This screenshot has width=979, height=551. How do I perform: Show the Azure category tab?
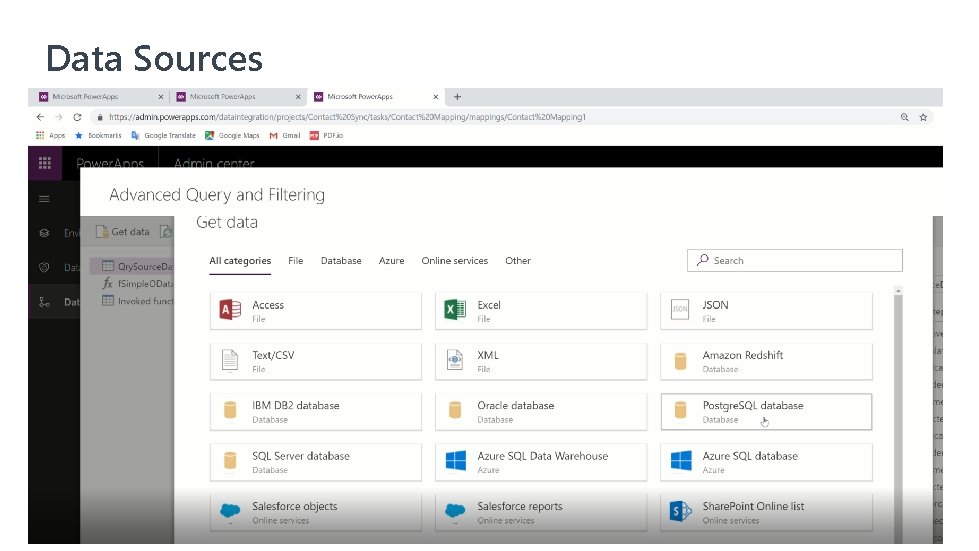(x=391, y=261)
